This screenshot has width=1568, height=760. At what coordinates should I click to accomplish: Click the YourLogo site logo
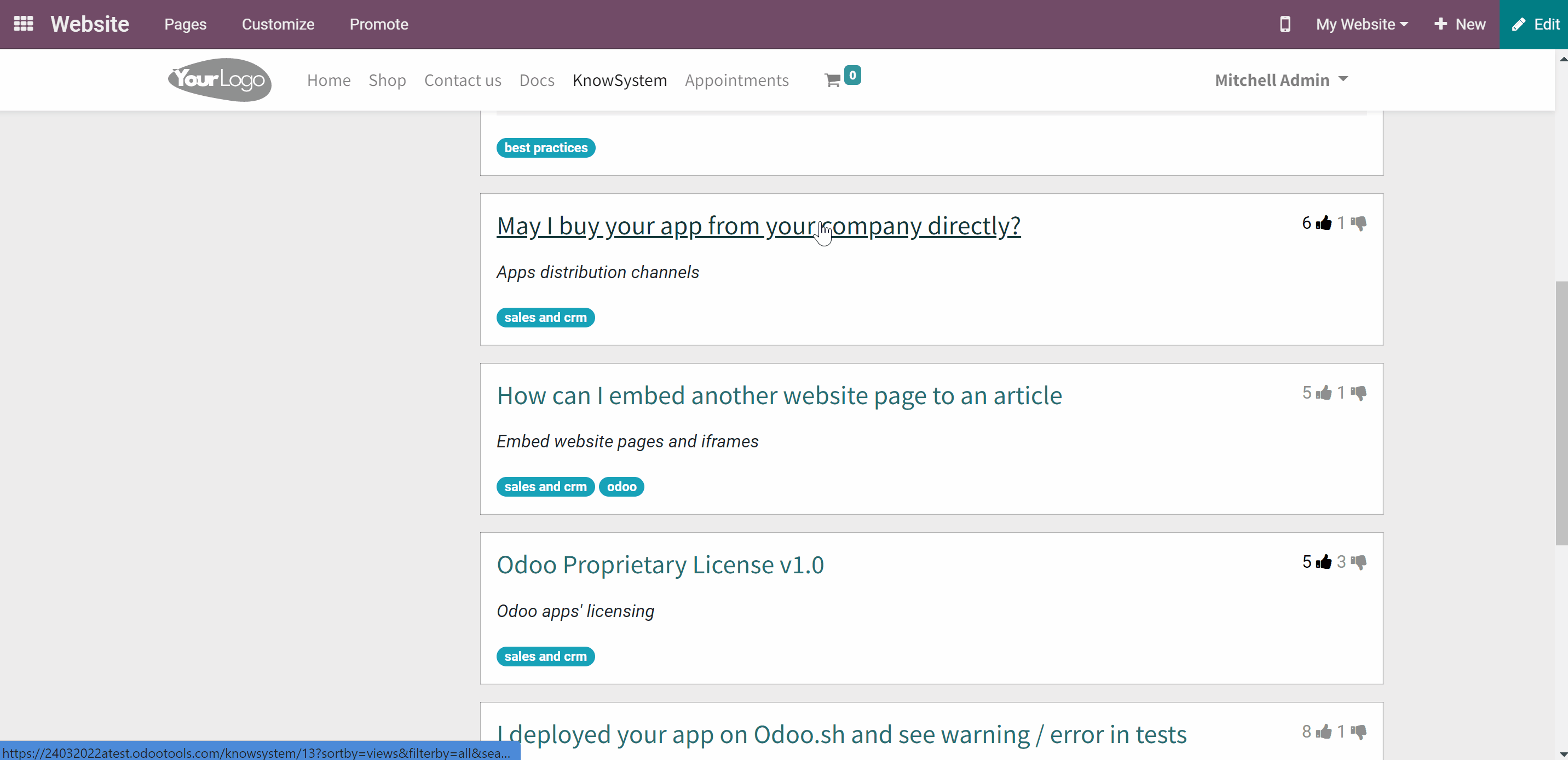click(x=220, y=80)
